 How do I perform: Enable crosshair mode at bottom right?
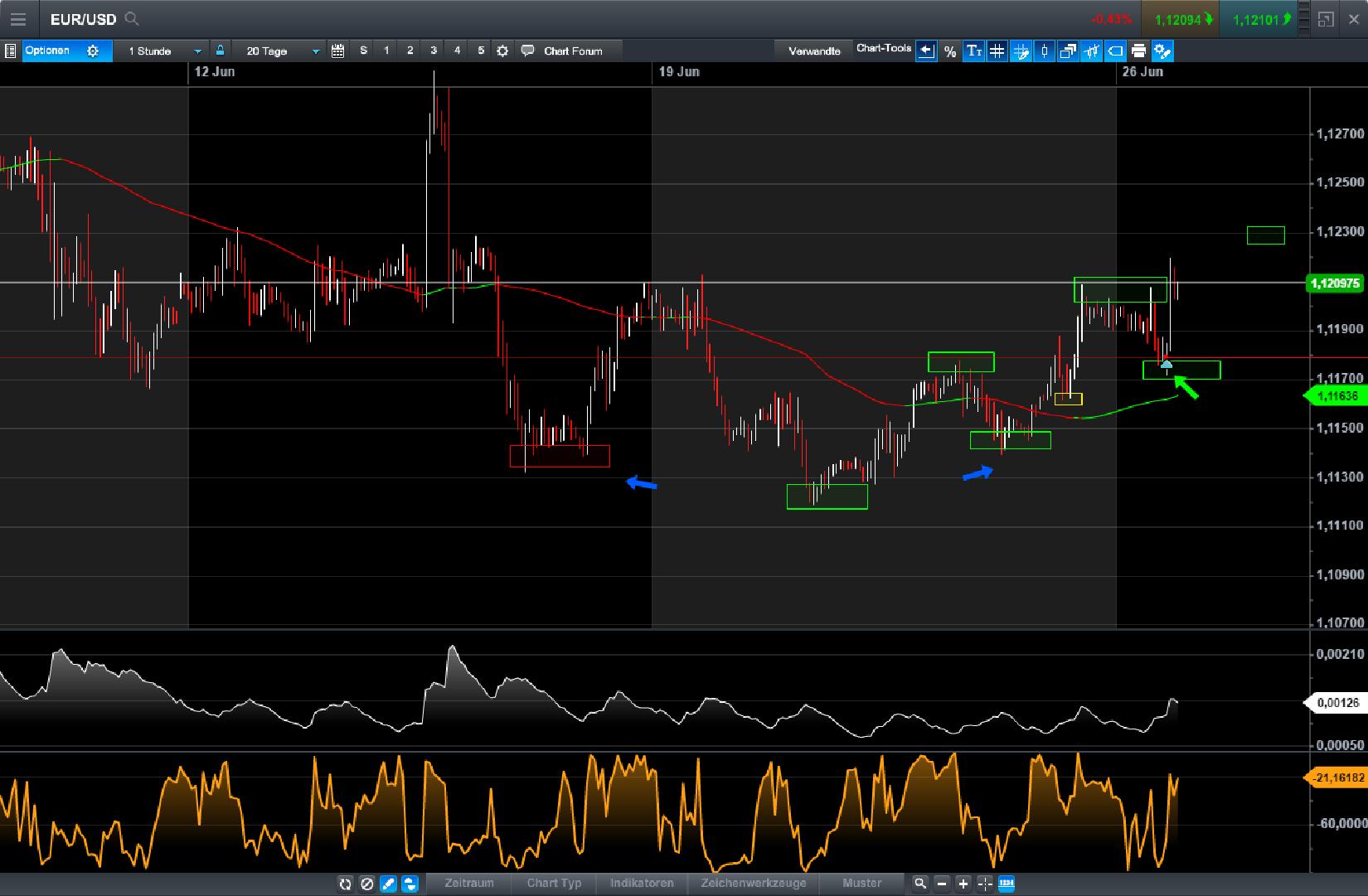click(985, 884)
